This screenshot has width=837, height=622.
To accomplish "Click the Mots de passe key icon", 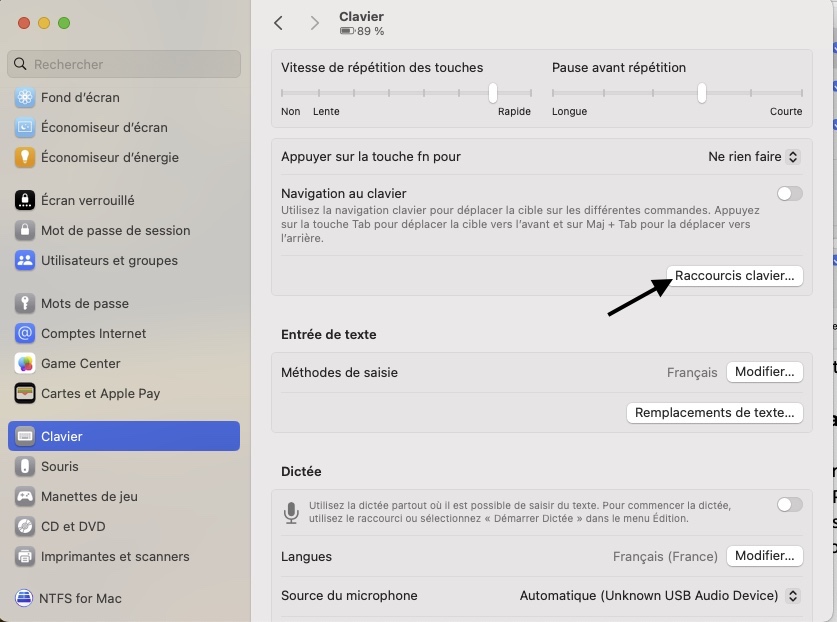I will [x=25, y=303].
